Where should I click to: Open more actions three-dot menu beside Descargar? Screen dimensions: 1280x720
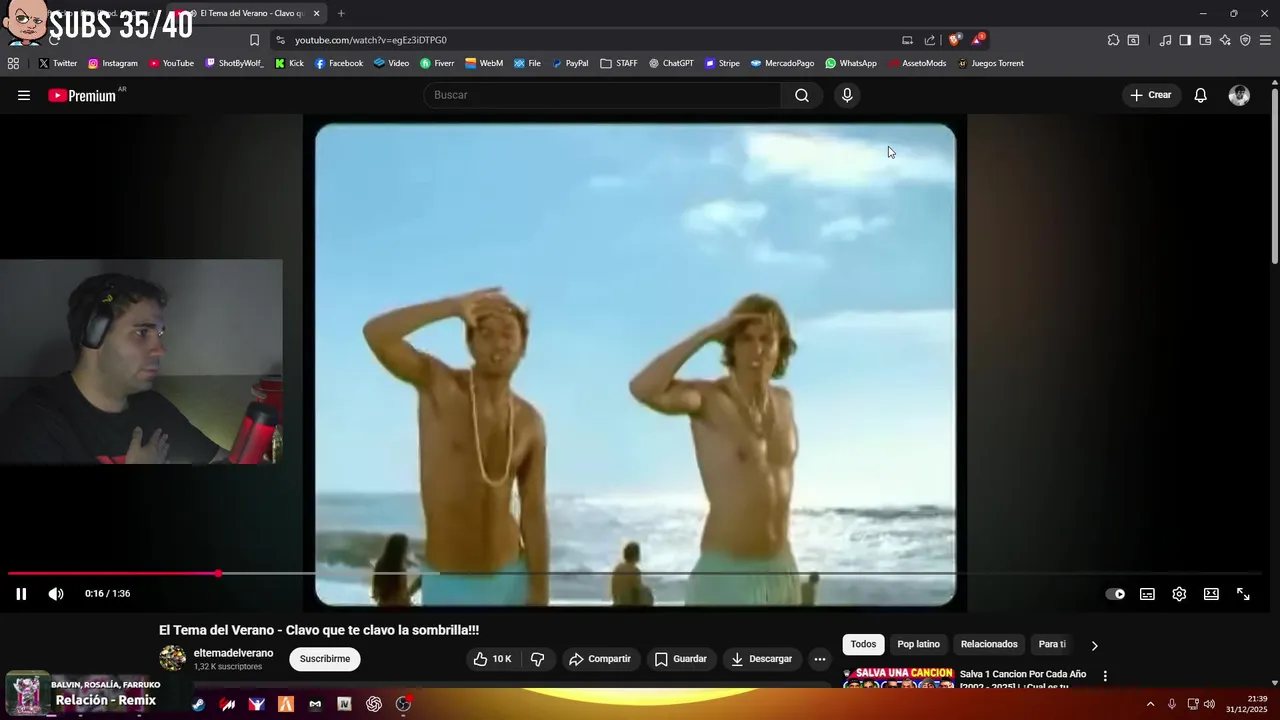[820, 659]
